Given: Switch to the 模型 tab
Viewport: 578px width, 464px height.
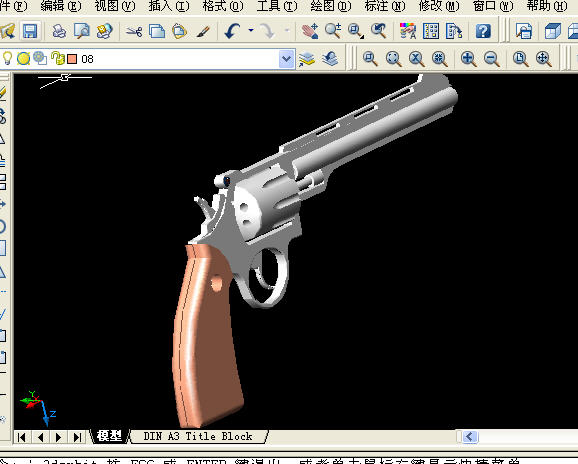Looking at the screenshot, I should click(109, 436).
